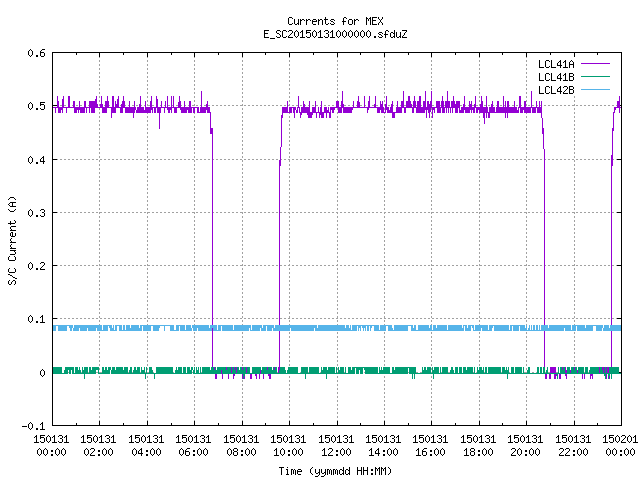Click the 0.4 y-axis tick value
The image size is (640, 480).
click(36, 160)
